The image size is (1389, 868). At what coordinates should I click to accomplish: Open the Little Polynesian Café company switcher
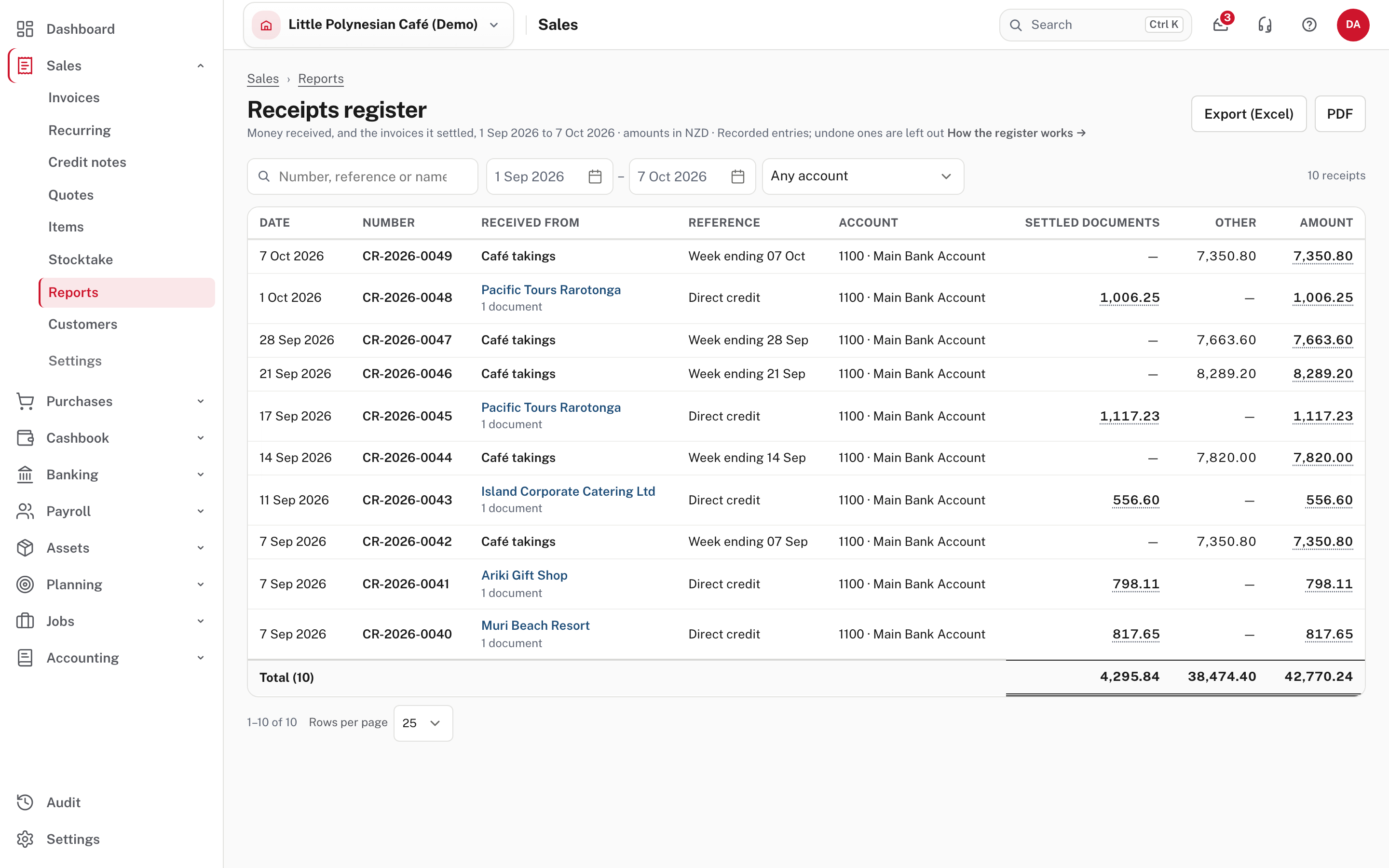(x=378, y=25)
